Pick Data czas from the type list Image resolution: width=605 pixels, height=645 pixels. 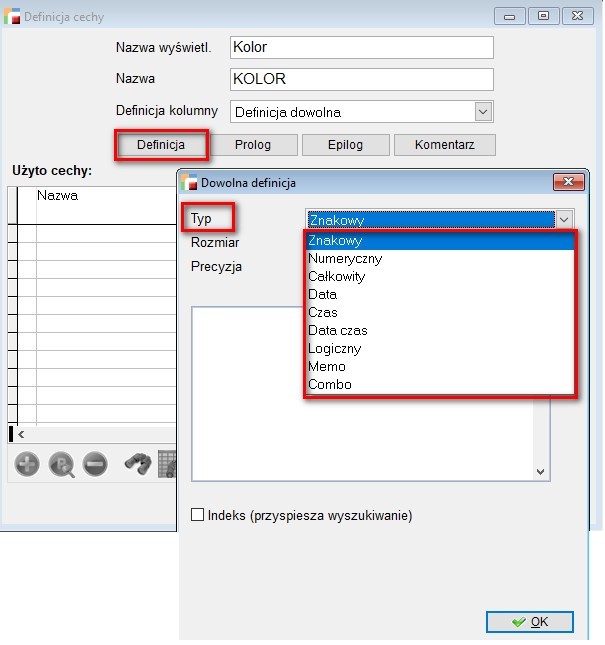point(440,330)
